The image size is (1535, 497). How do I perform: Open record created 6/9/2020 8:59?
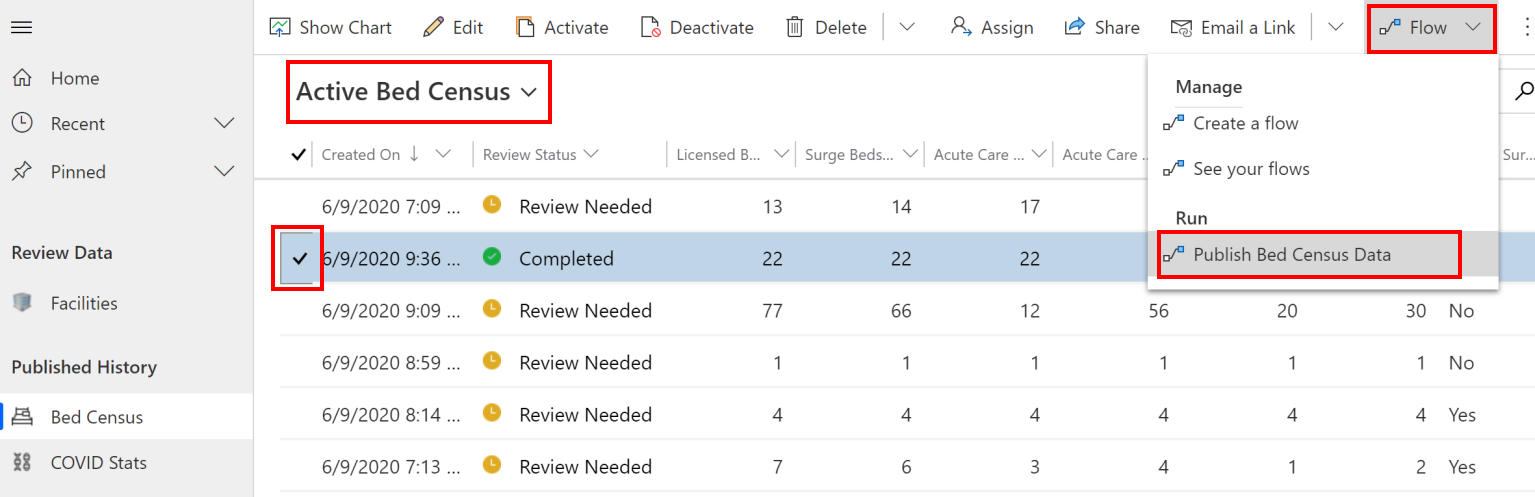[x=391, y=363]
